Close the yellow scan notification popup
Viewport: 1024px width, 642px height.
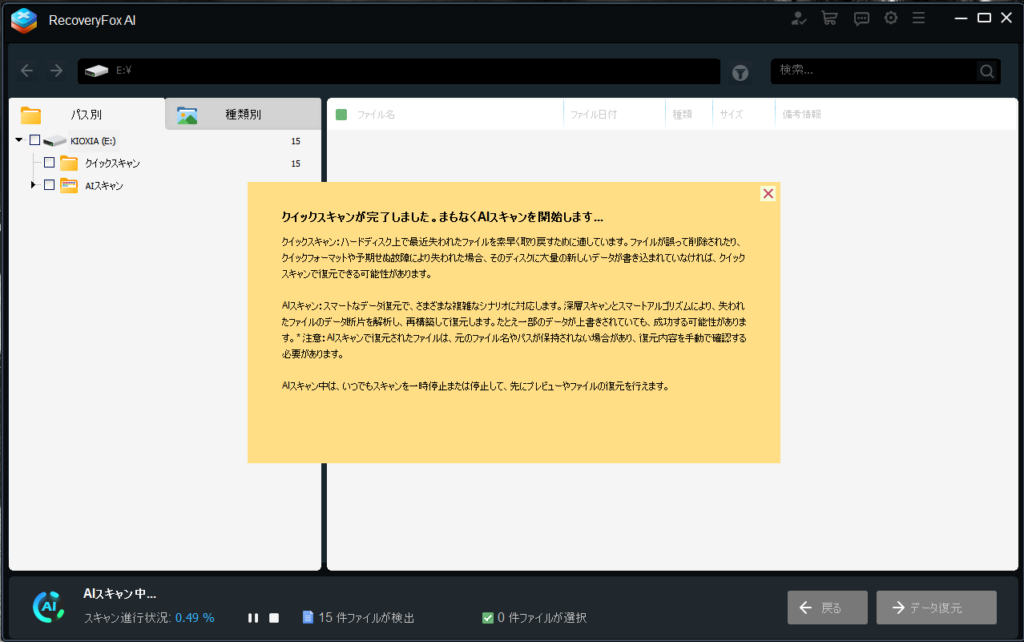[x=768, y=194]
